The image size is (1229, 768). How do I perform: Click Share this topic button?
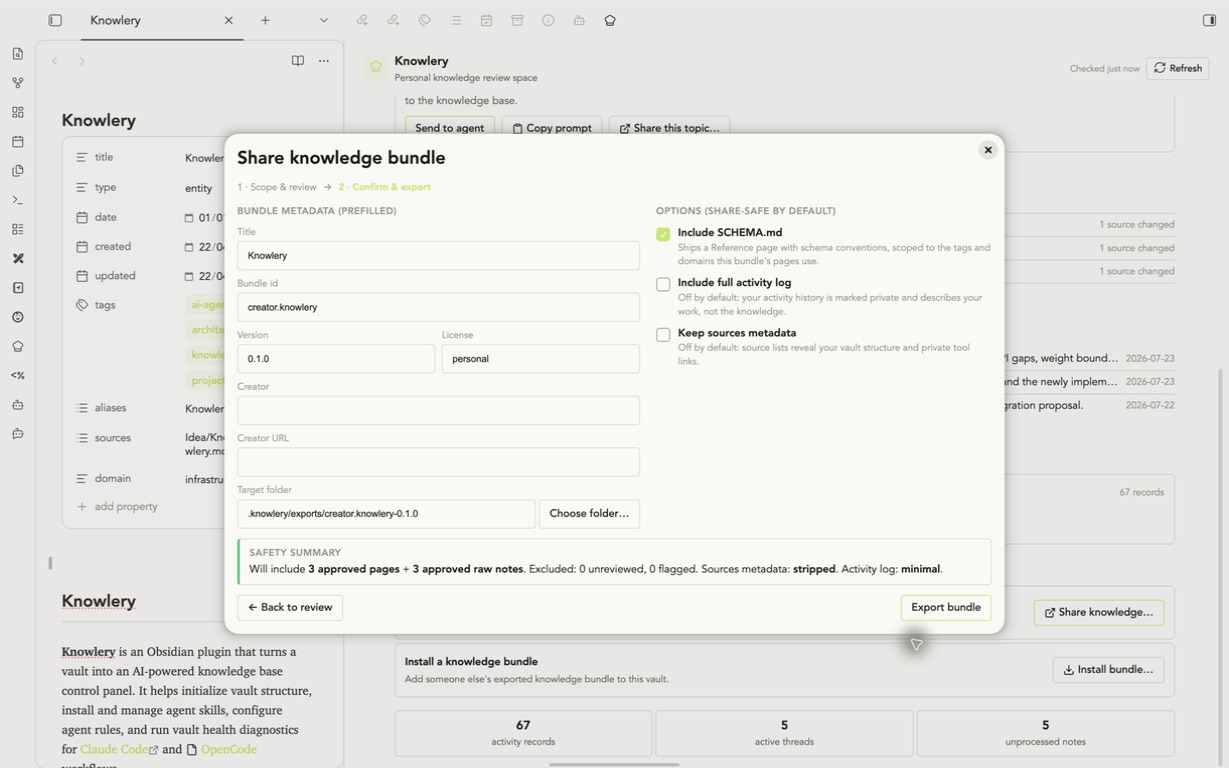669,128
